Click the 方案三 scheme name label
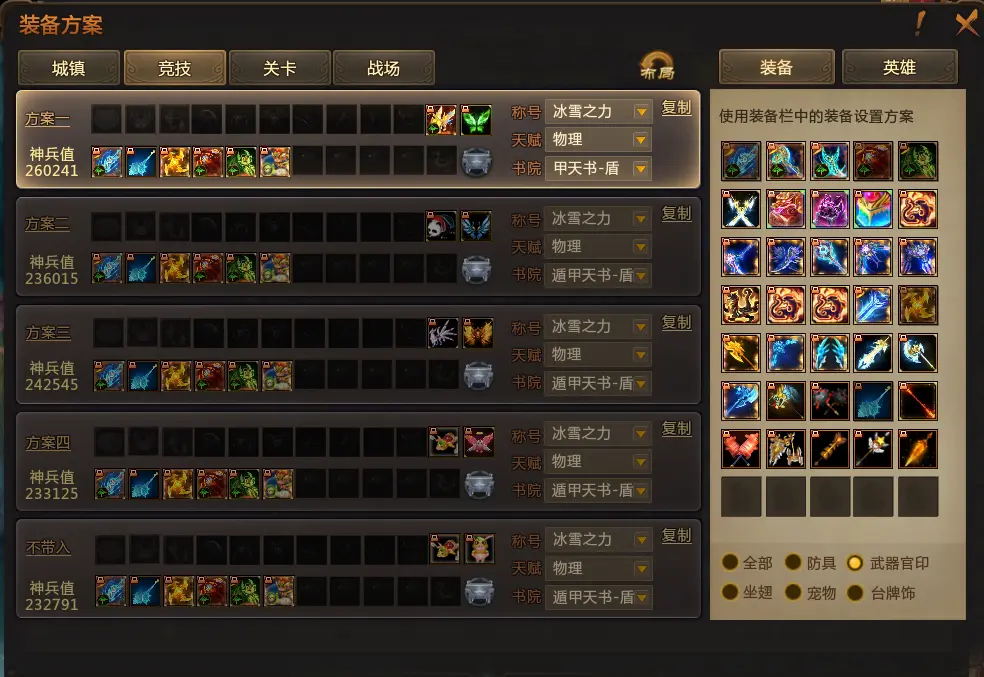 coord(48,333)
